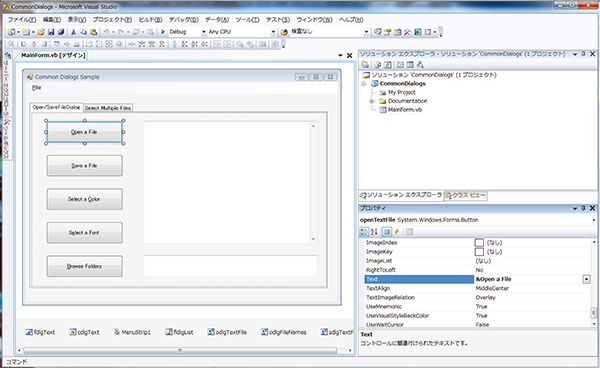Click the green Start Page toolbar icon
The height and width of the screenshot is (368, 600).
[417, 32]
